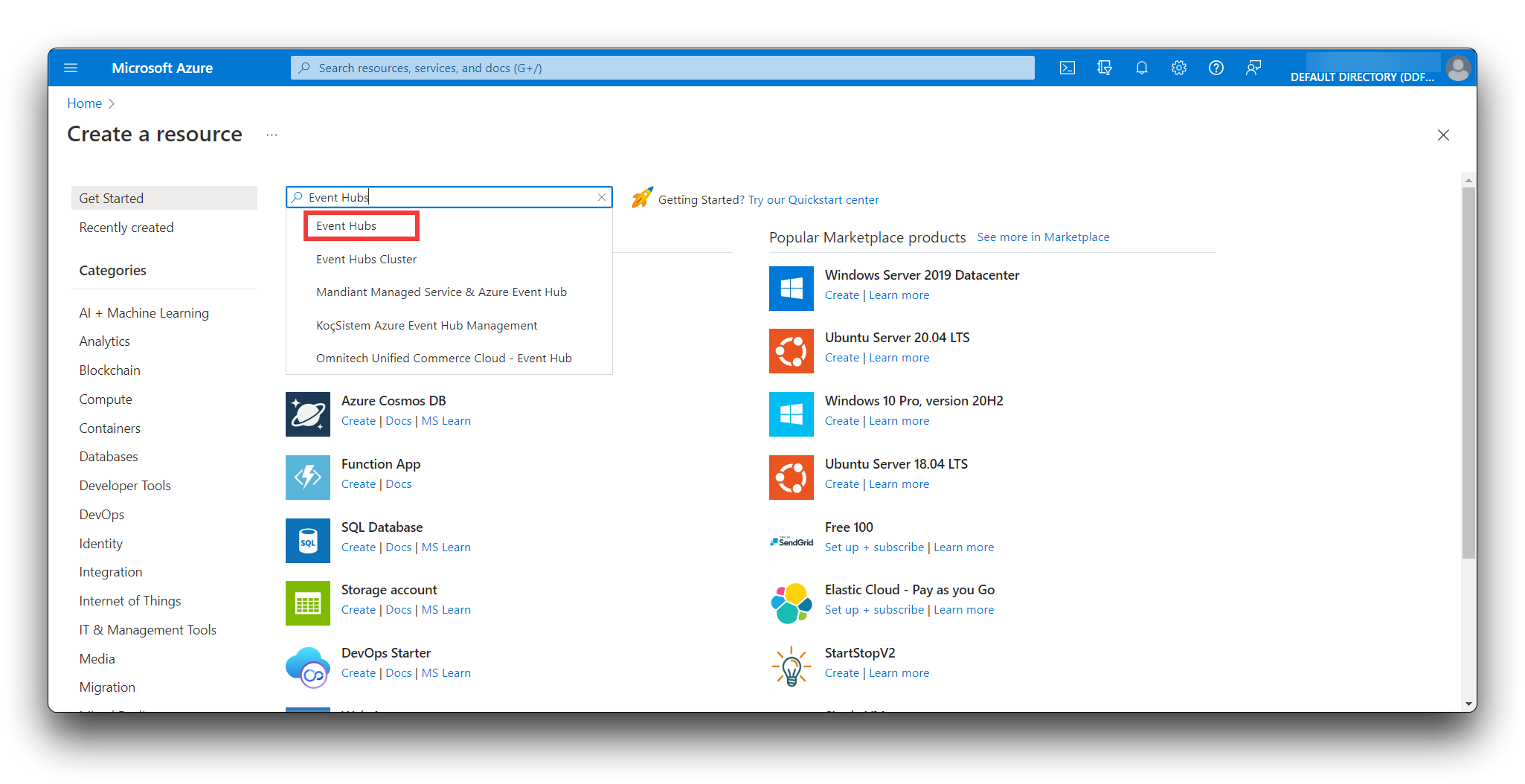The height and width of the screenshot is (784, 1525).
Task: Click the vertical scrollbar down arrow
Action: (1468, 704)
